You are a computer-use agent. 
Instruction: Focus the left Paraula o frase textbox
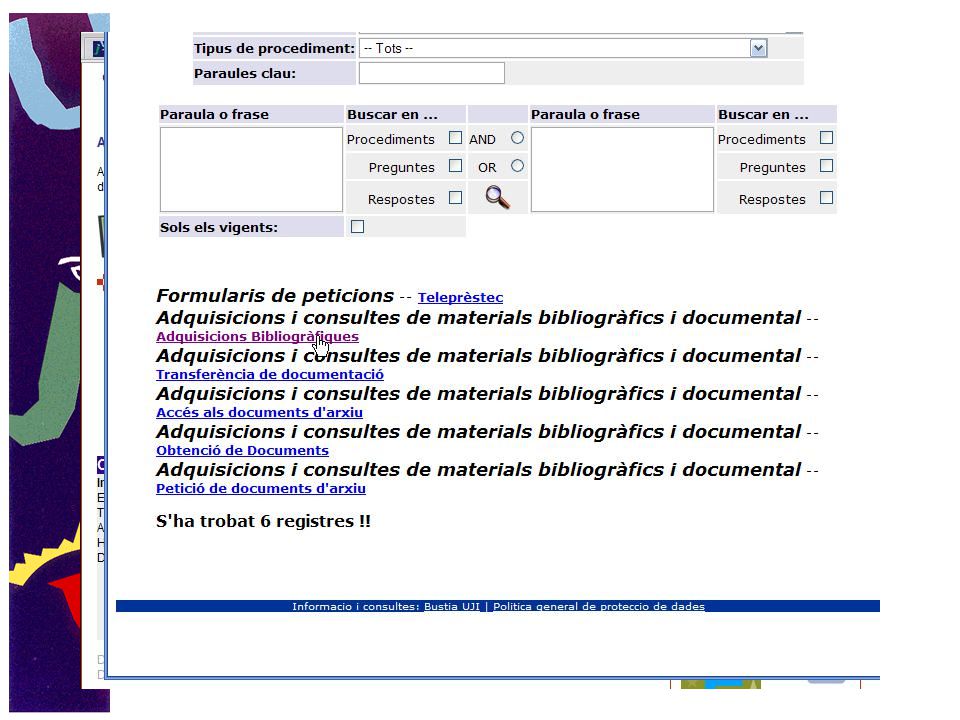click(251, 170)
